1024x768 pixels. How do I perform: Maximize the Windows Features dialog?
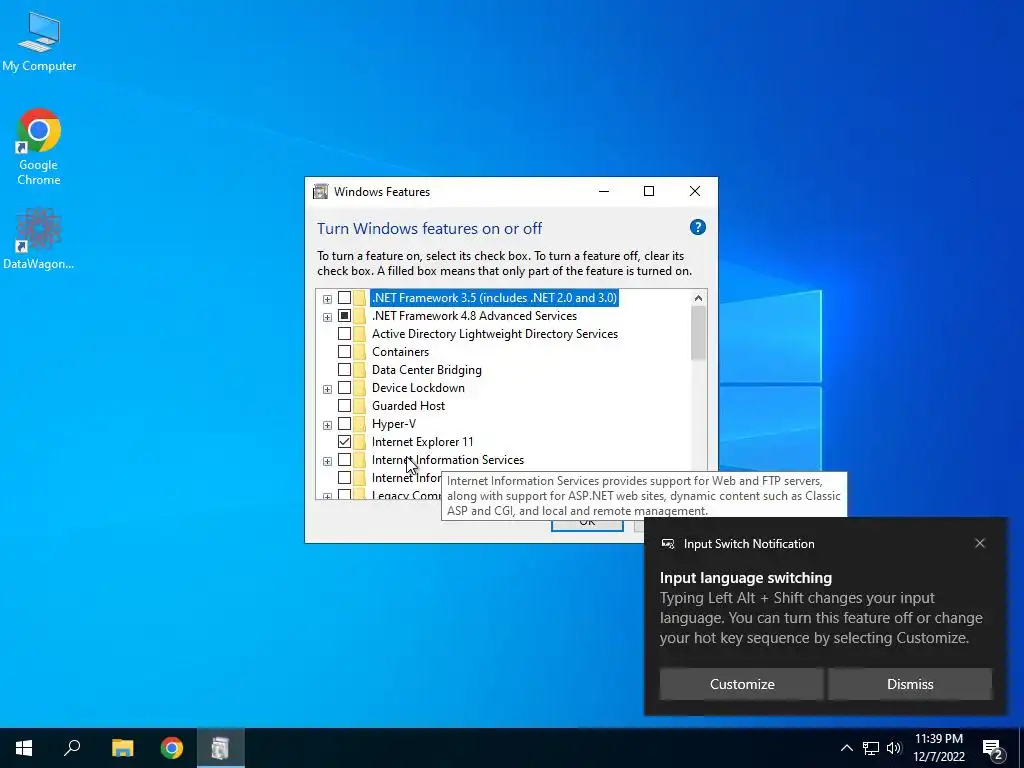point(648,191)
